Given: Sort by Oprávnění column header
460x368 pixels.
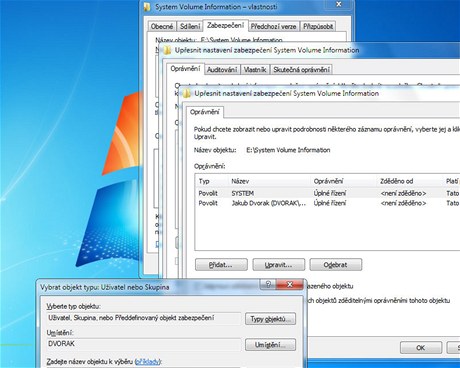Looking at the screenshot, I should click(x=344, y=181).
